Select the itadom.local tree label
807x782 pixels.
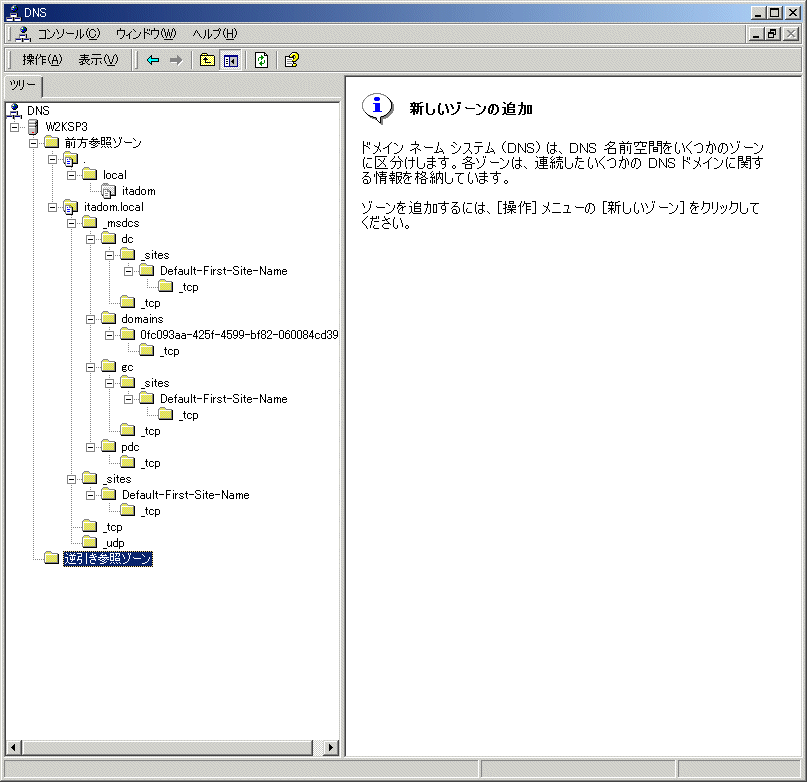coord(114,207)
